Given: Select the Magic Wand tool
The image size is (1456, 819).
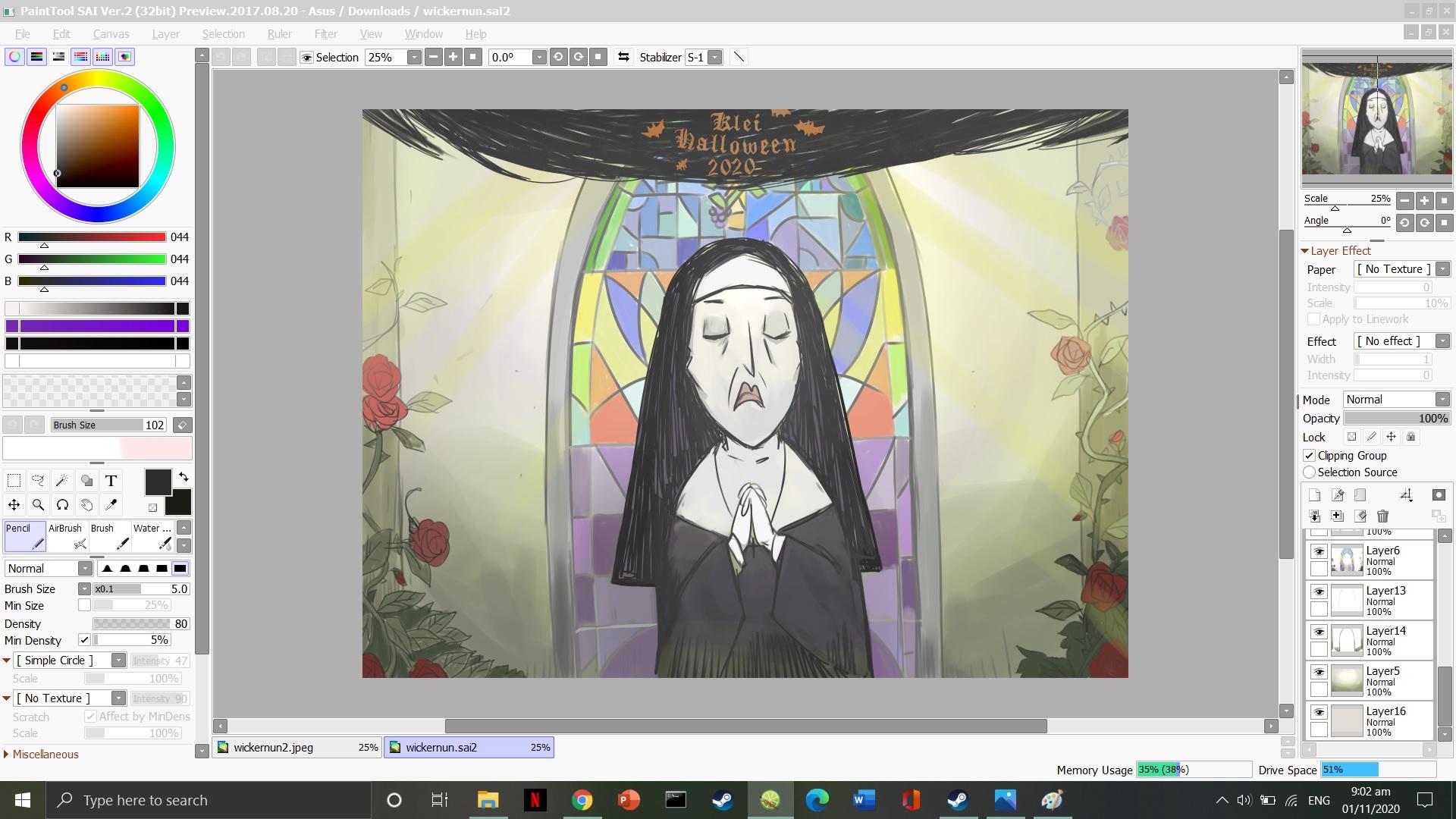Looking at the screenshot, I should pos(62,480).
